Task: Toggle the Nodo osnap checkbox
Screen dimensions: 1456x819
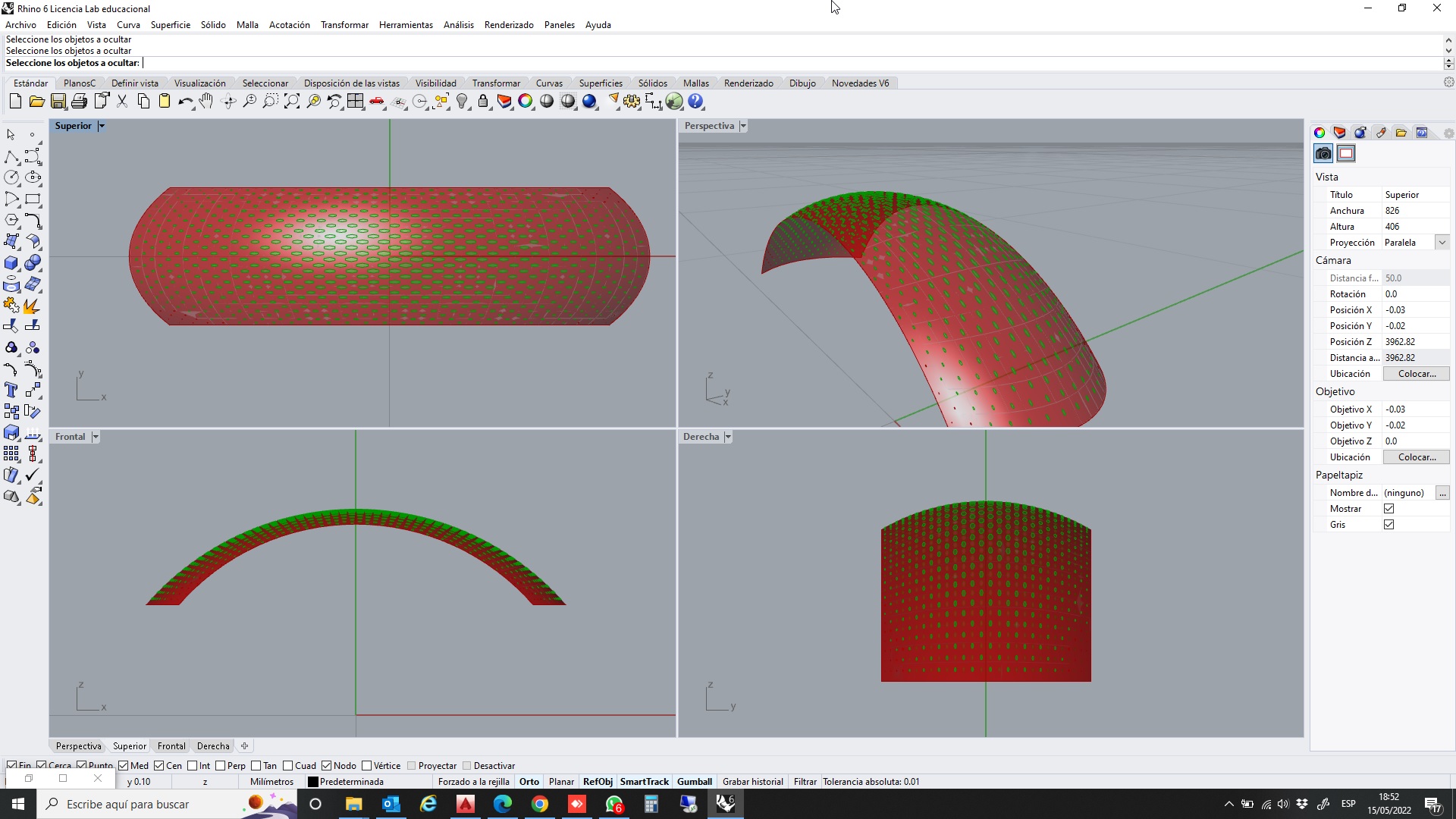Action: [327, 766]
